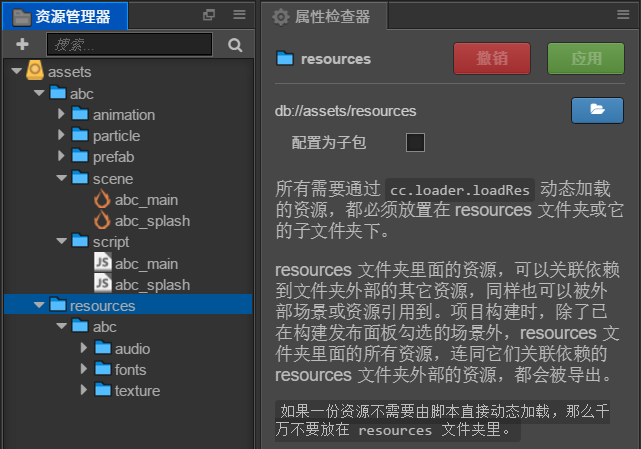The image size is (641, 449).
Task: Expand the audio folder arrow
Action: 83,348
